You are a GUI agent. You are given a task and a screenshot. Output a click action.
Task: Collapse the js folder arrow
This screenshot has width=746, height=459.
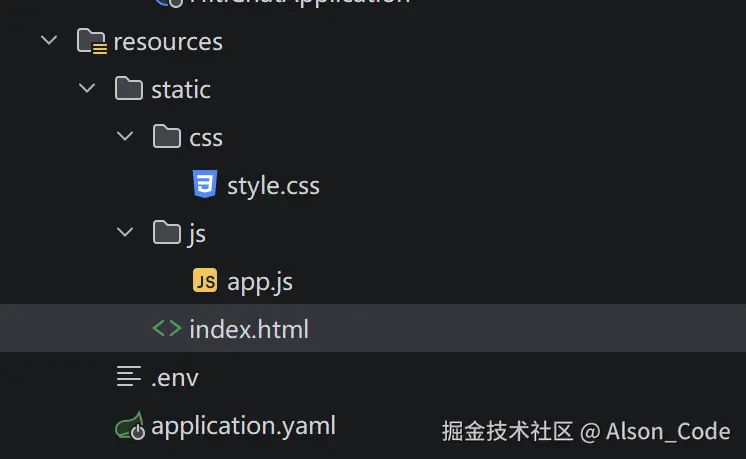(125, 232)
